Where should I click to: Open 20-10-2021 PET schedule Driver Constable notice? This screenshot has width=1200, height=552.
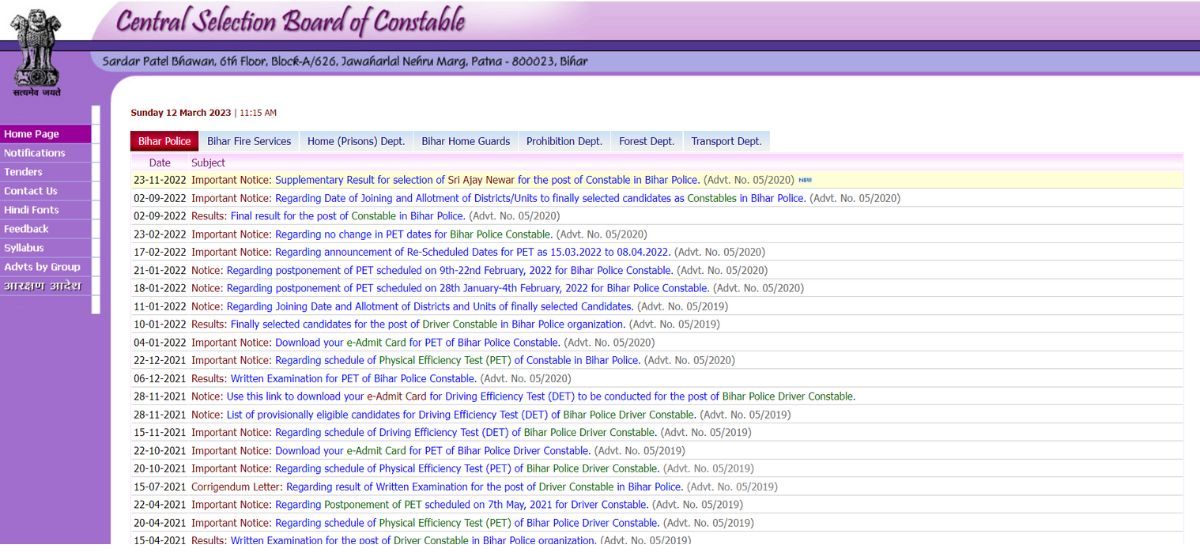tap(467, 468)
